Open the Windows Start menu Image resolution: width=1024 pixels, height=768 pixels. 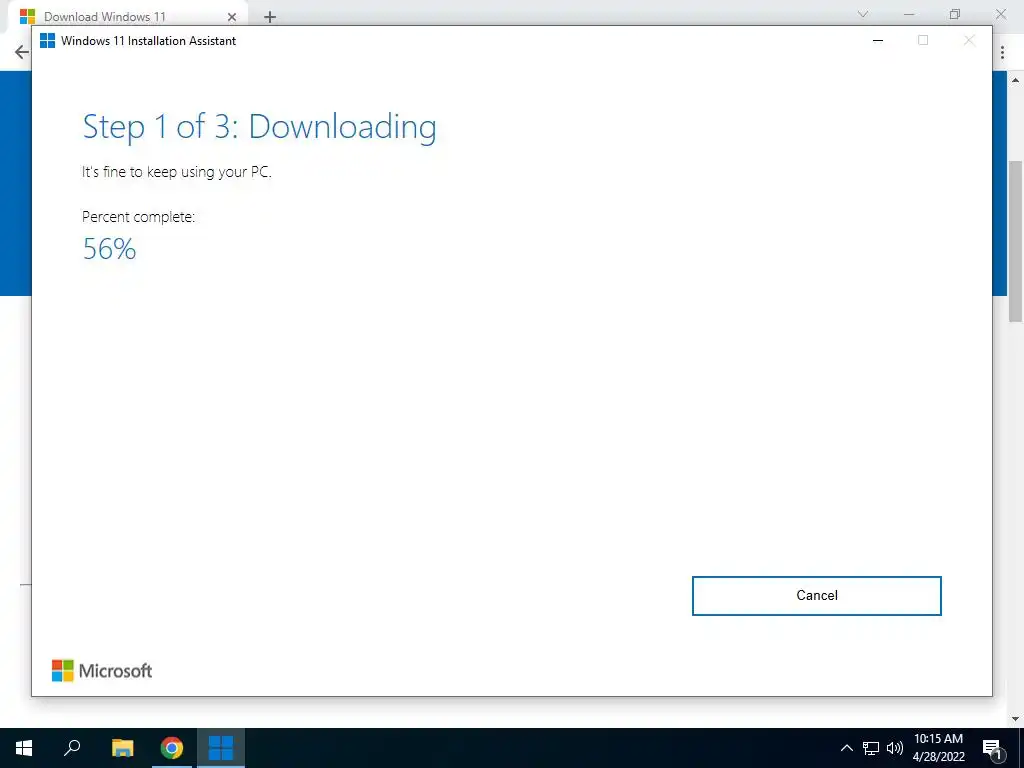(x=24, y=748)
